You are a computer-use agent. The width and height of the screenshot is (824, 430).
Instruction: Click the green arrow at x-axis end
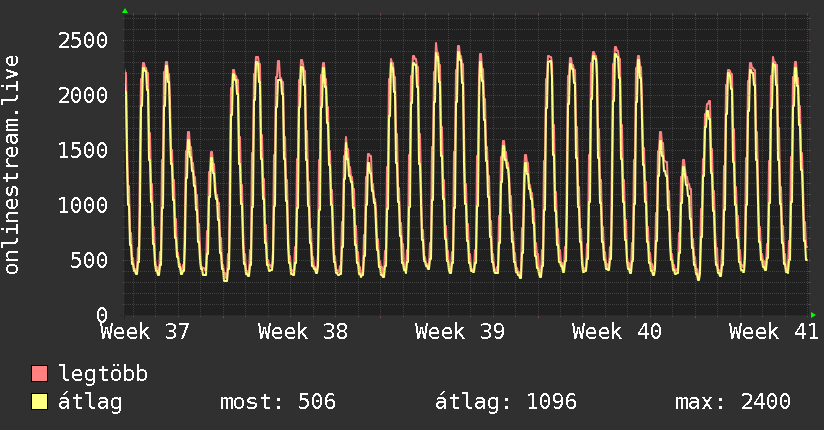coord(813,315)
